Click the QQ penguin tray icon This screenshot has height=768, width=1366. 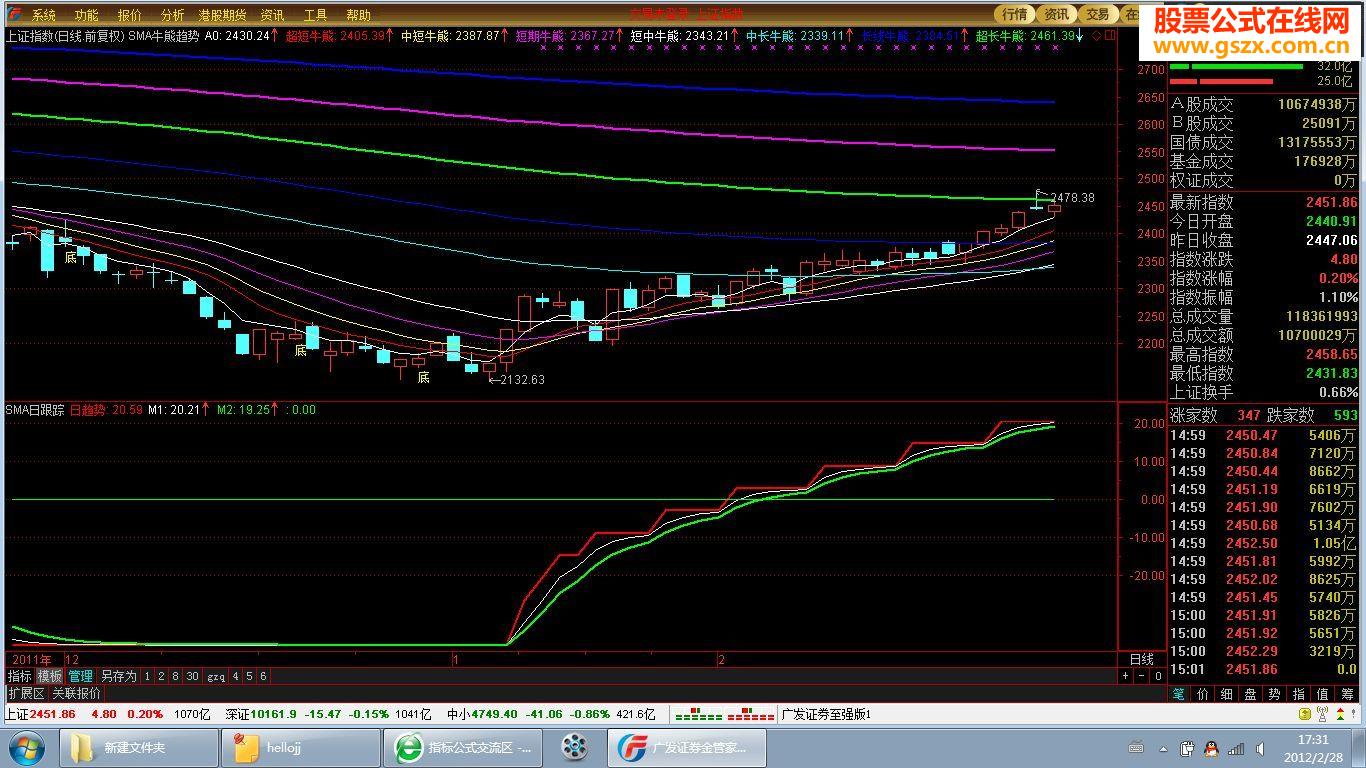[x=1211, y=748]
